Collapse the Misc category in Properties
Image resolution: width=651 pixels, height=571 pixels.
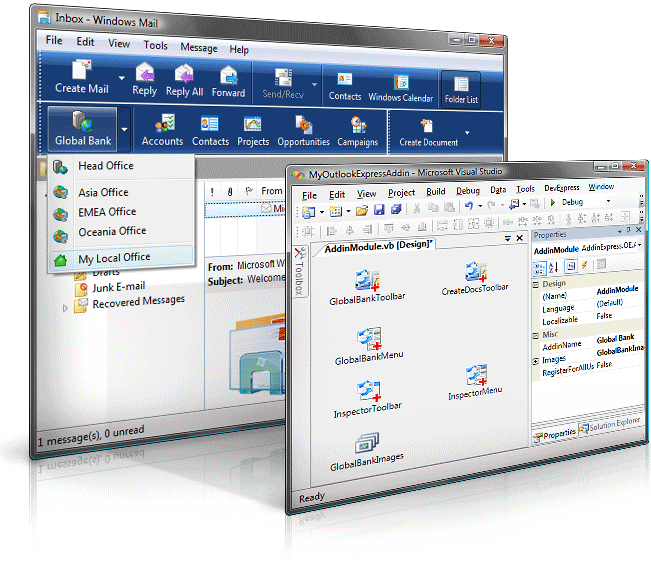click(x=536, y=336)
